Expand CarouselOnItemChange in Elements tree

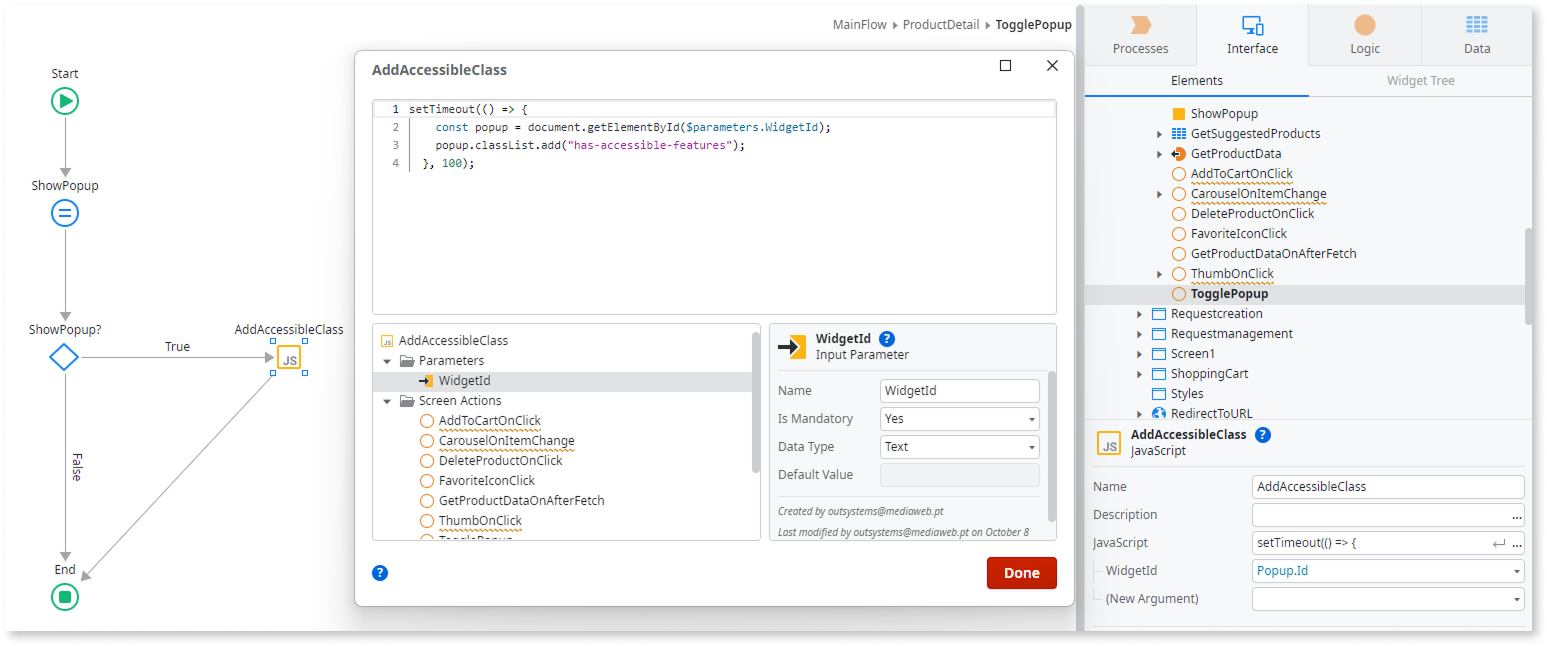pyautogui.click(x=1160, y=194)
